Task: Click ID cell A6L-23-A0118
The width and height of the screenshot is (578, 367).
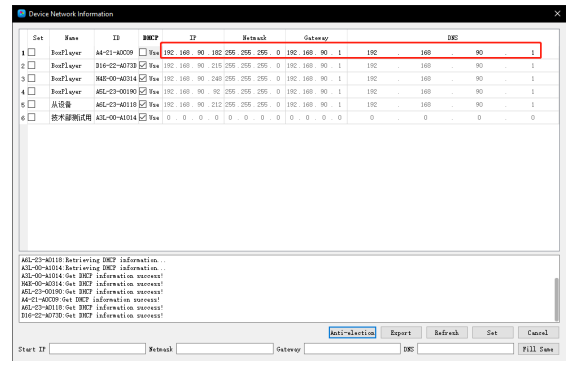Action: click(x=116, y=104)
